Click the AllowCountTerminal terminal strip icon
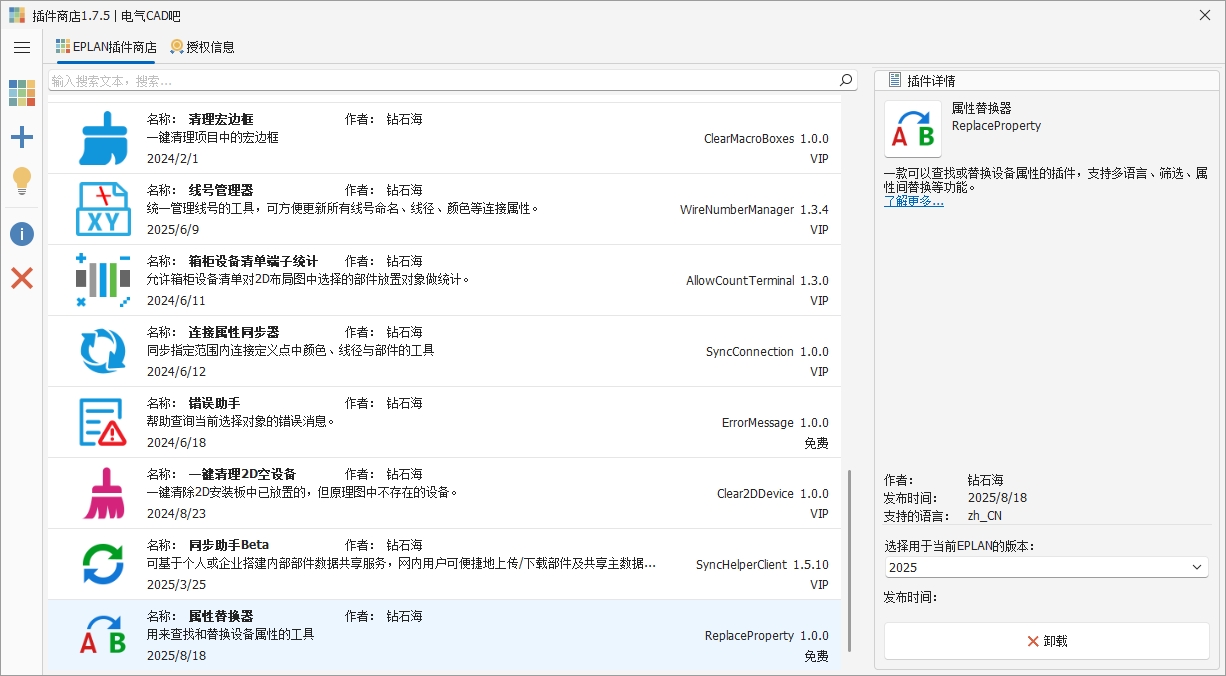This screenshot has width=1226, height=676. tap(103, 280)
